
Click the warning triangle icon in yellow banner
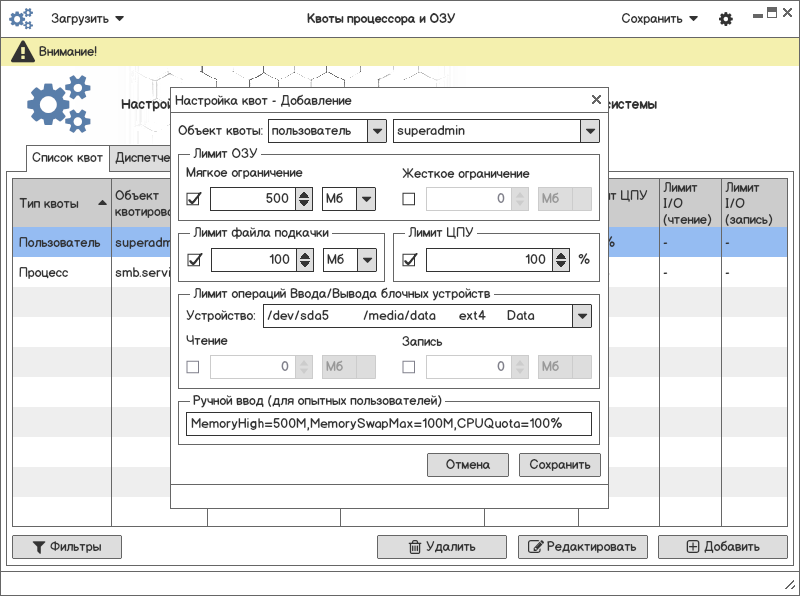point(21,52)
